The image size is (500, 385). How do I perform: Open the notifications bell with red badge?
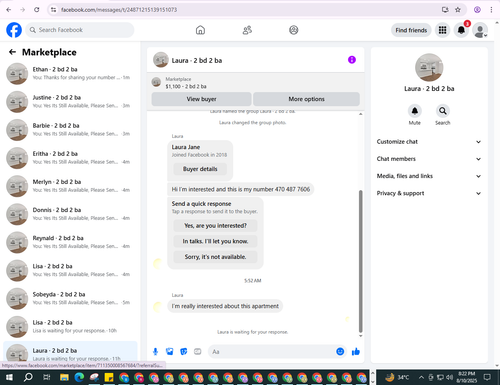tap(461, 30)
